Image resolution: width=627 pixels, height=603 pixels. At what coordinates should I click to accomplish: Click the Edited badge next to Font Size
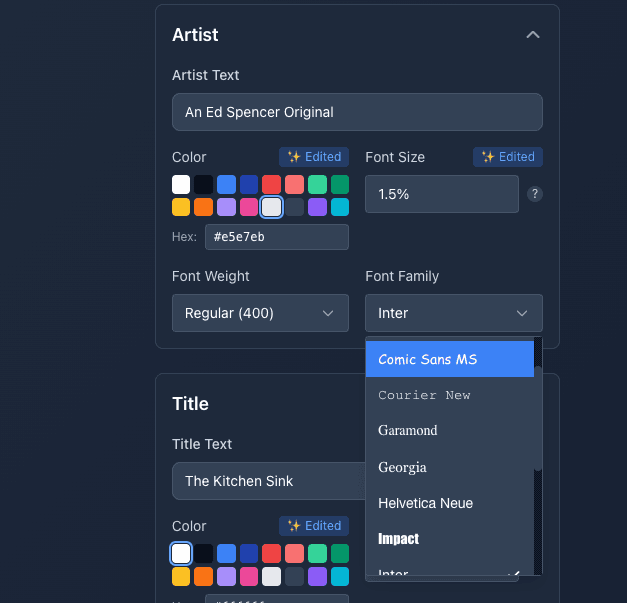click(x=508, y=157)
